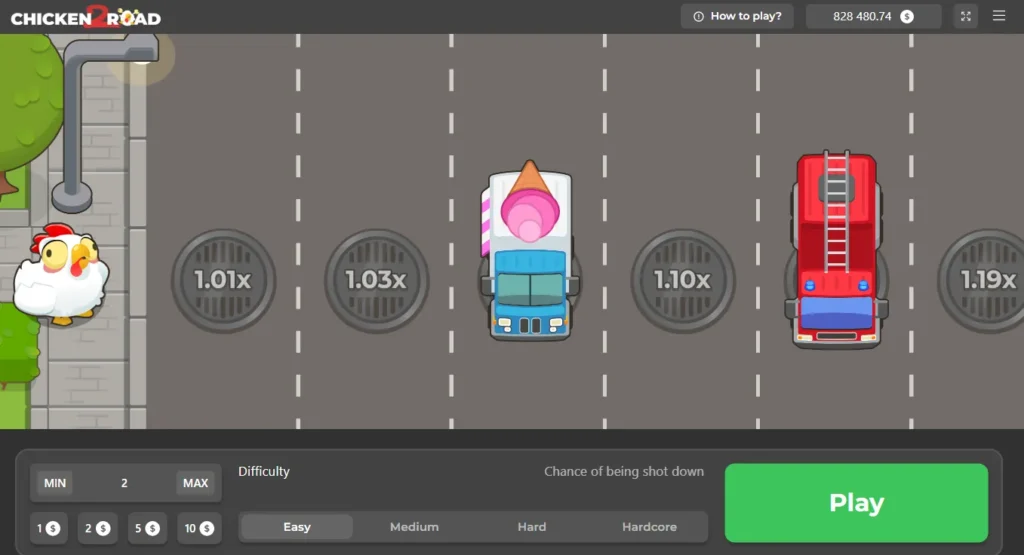Screen dimensions: 1024x555
Task: Open the hamburger menu
Action: [998, 16]
